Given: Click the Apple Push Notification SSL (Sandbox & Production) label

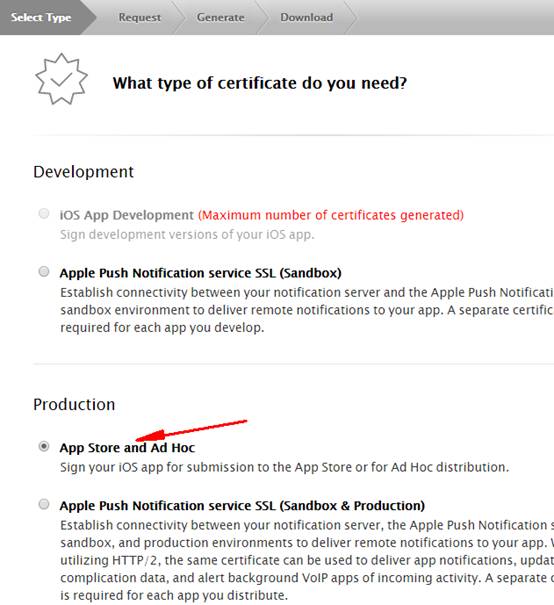Looking at the screenshot, I should click(242, 505).
